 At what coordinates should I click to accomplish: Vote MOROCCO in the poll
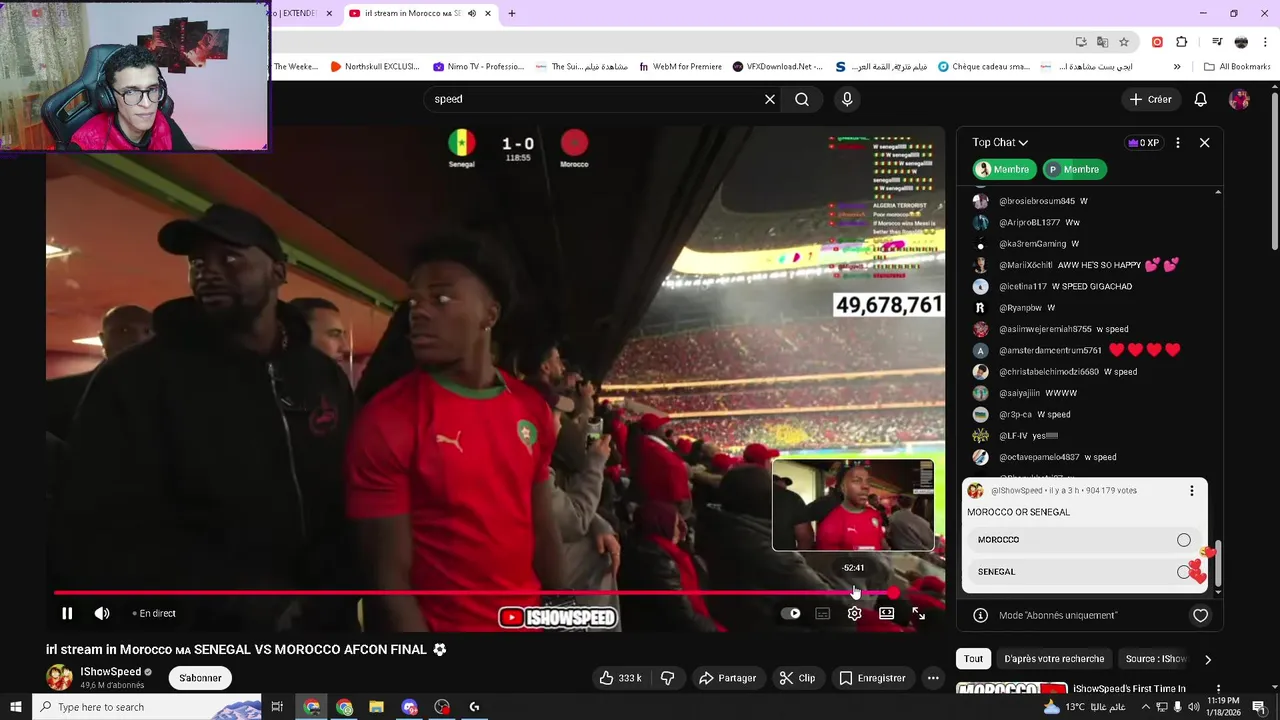[x=1084, y=540]
